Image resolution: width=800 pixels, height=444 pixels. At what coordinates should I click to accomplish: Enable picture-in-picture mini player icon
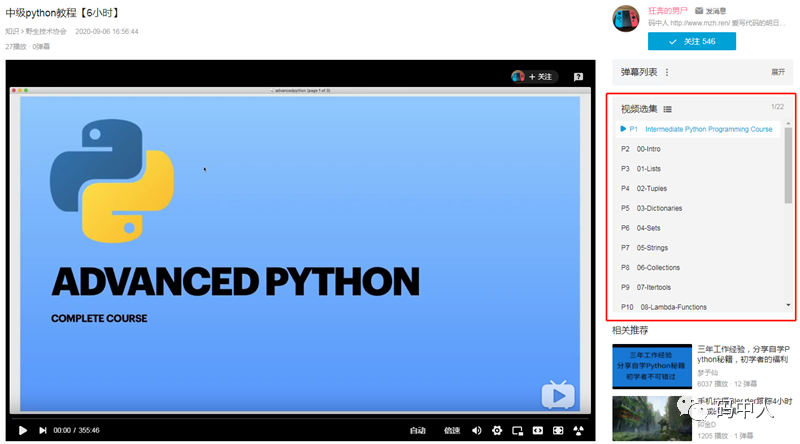click(517, 430)
